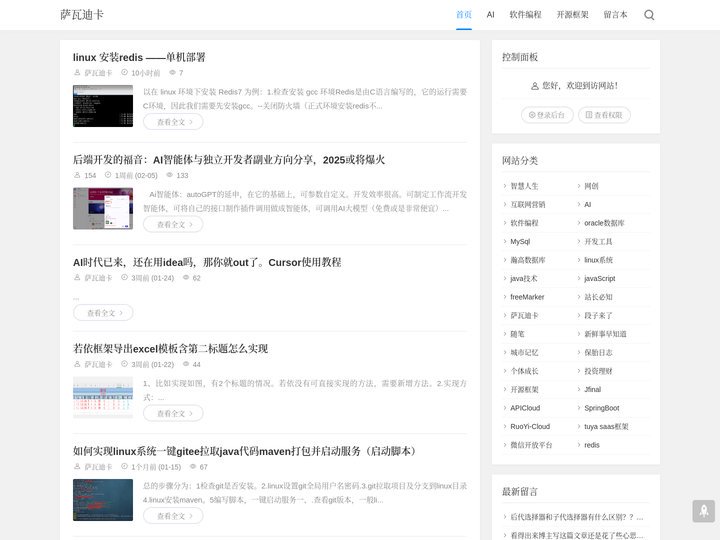
Task: Click 查看全文 under the redis article
Action: point(173,122)
